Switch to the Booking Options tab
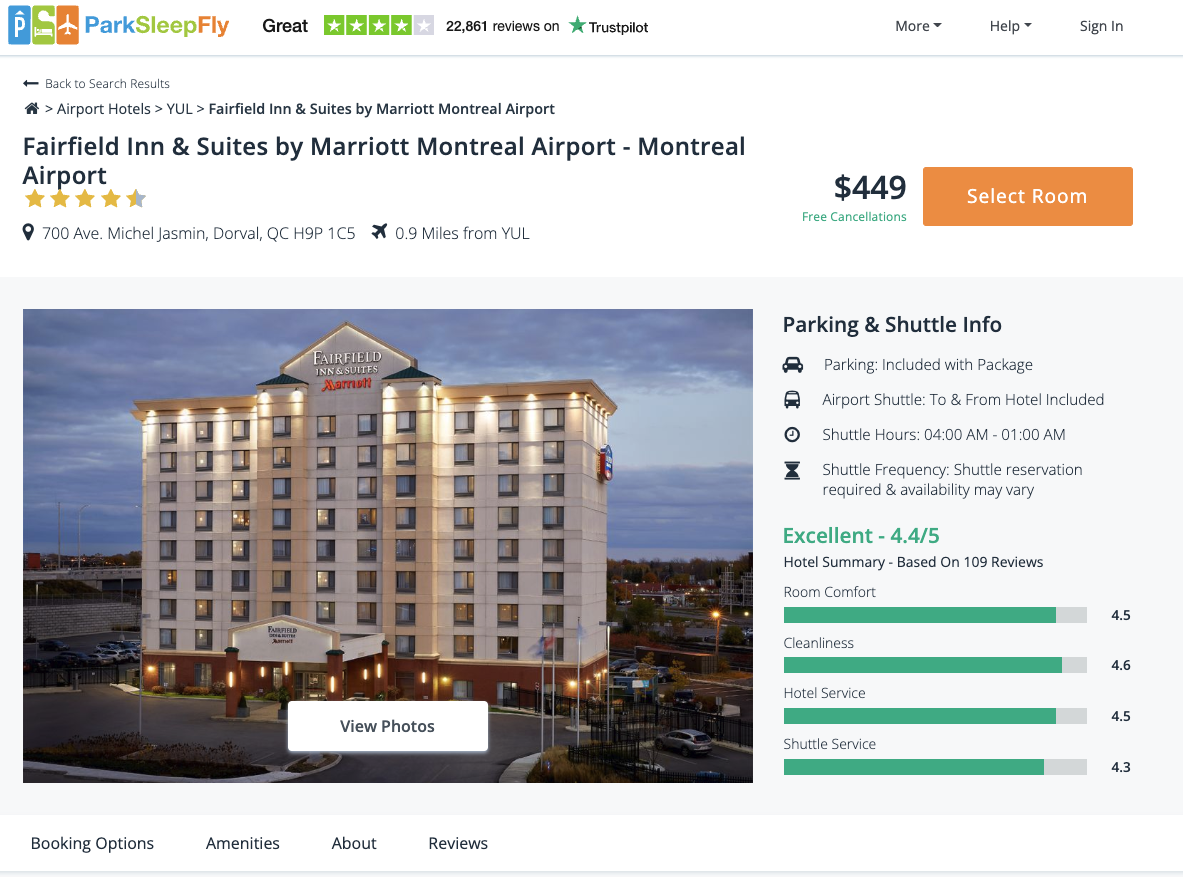 click(x=92, y=843)
